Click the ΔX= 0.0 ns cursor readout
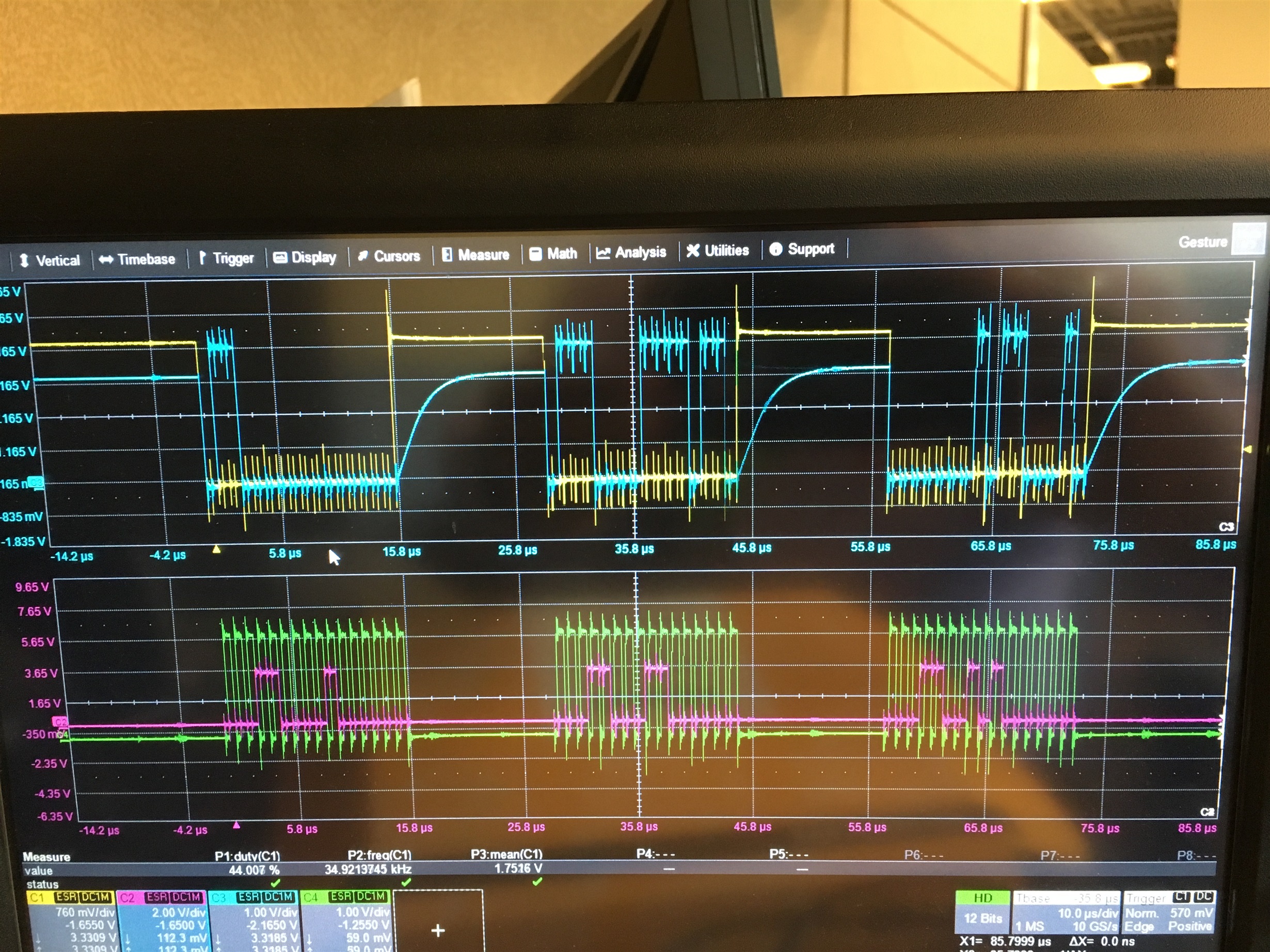Image resolution: width=1270 pixels, height=952 pixels. pos(1102,941)
